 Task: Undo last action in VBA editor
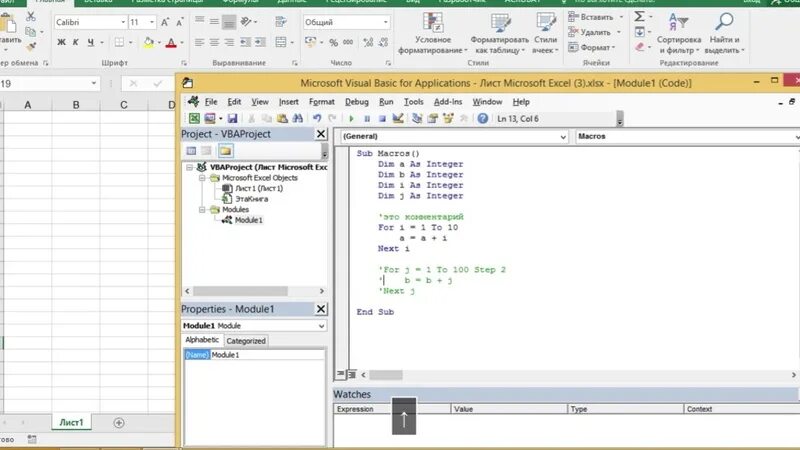tap(317, 118)
